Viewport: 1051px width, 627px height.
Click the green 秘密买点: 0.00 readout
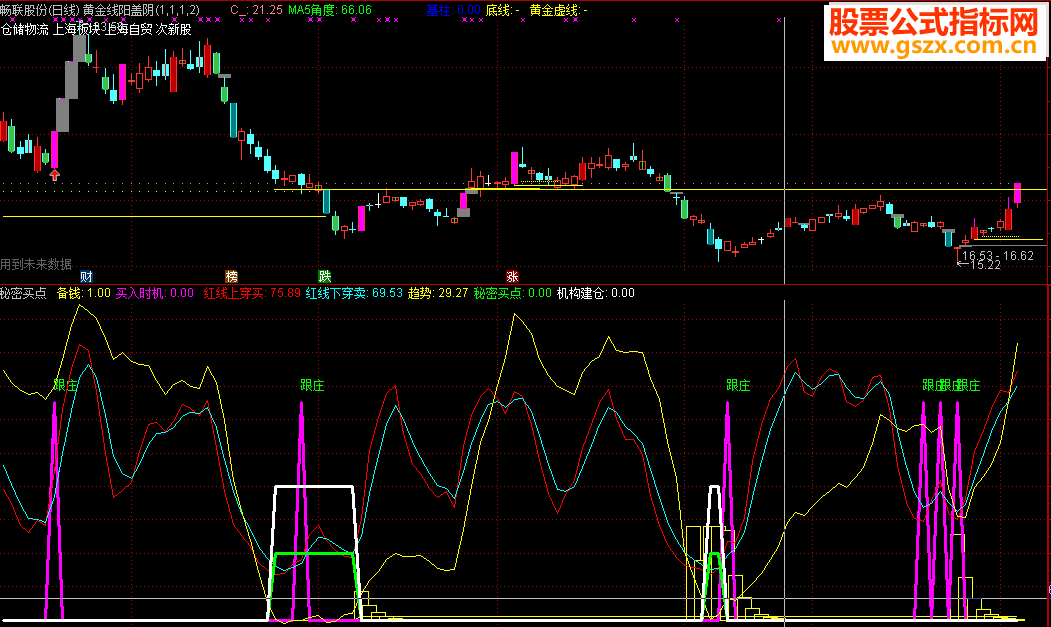coord(513,293)
